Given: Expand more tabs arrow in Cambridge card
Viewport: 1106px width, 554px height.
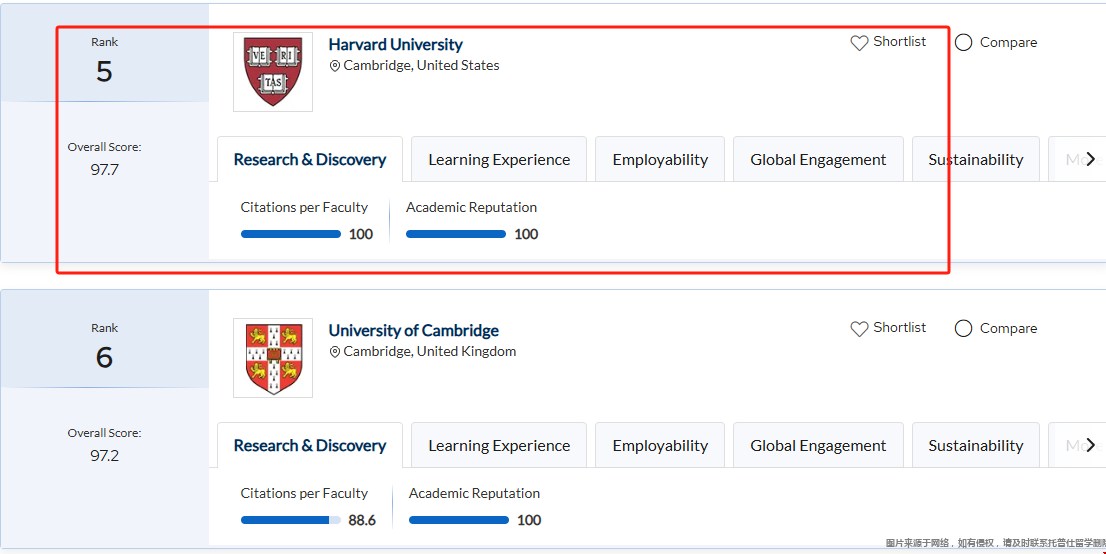Looking at the screenshot, I should 1090,445.
